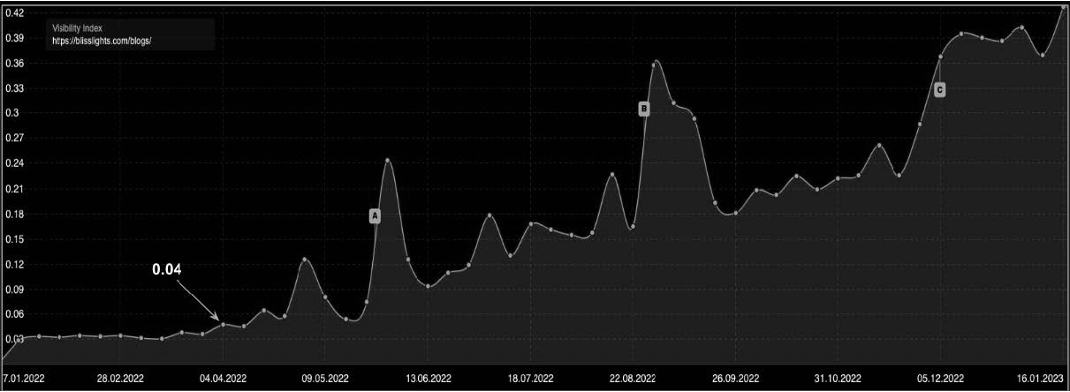Click data point indicated by 0.04 arrow
This screenshot has width=1070, height=392.
click(222, 324)
